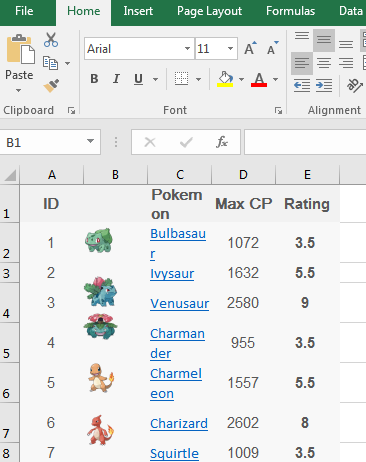Screen dimensions: 366x462
Task: Expand the Underline style arrow
Action: coord(155,79)
